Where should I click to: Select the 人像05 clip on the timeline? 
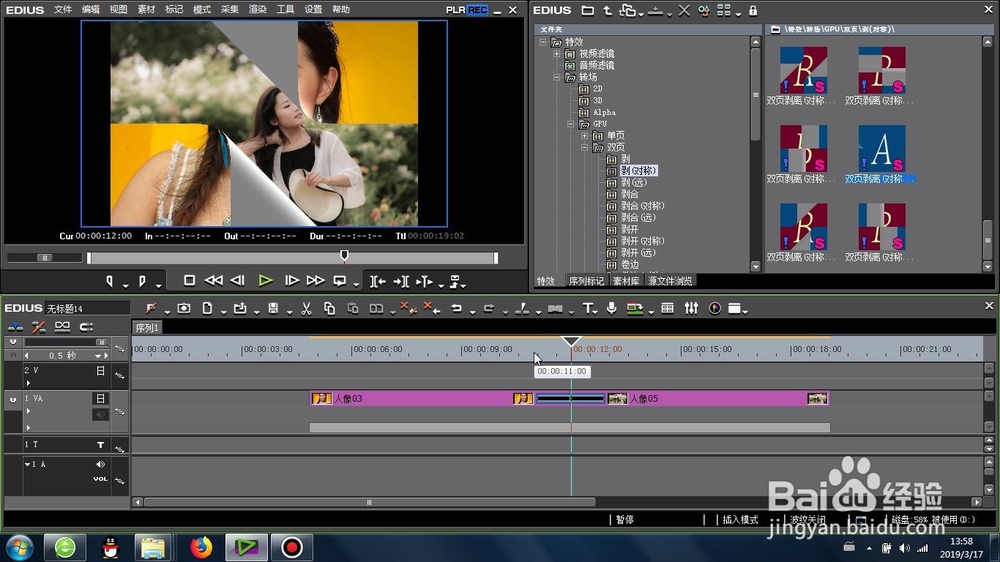coord(717,399)
